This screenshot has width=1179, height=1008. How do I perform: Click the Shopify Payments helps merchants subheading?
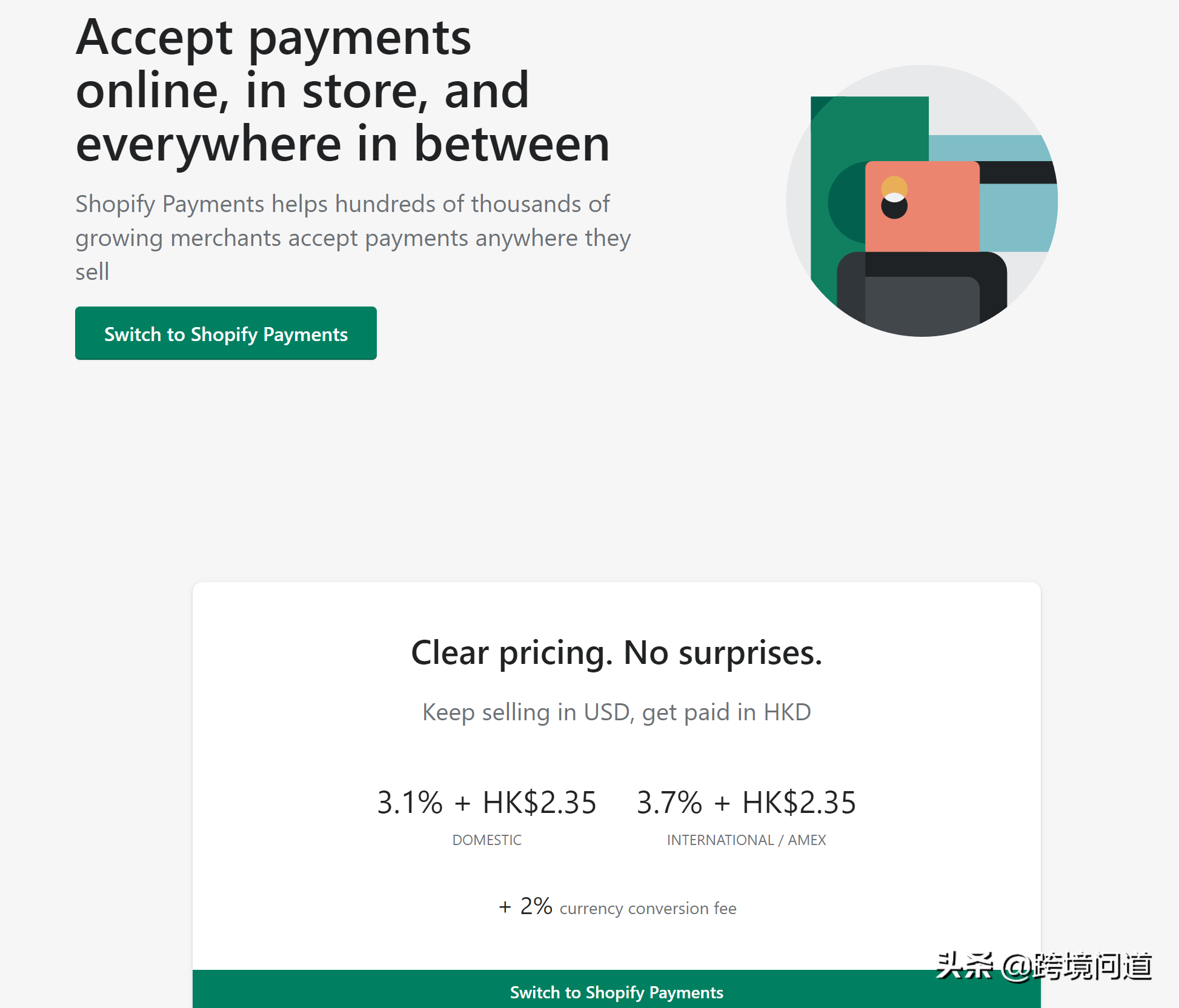coord(353,237)
